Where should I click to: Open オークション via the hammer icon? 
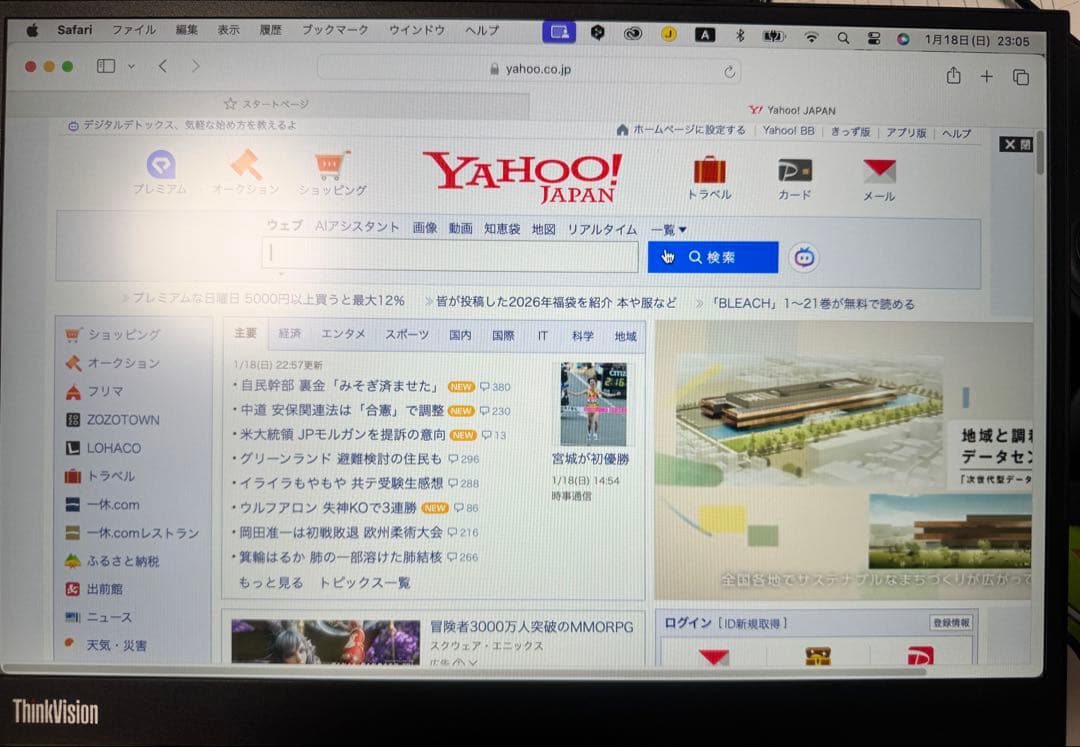click(243, 165)
